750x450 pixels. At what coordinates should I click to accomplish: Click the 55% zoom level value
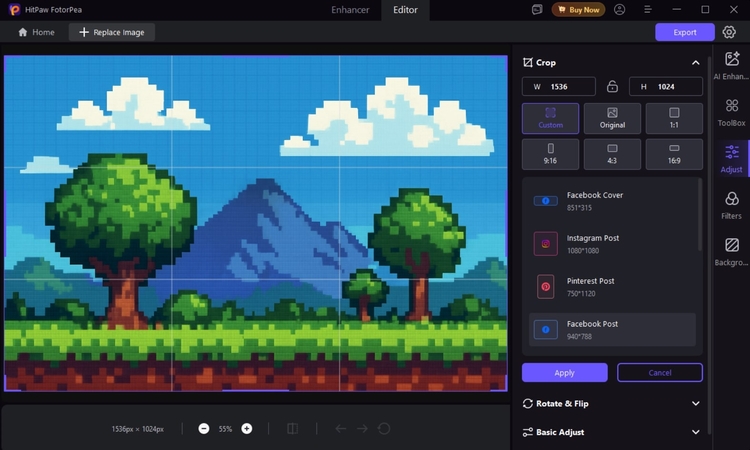pyautogui.click(x=225, y=429)
